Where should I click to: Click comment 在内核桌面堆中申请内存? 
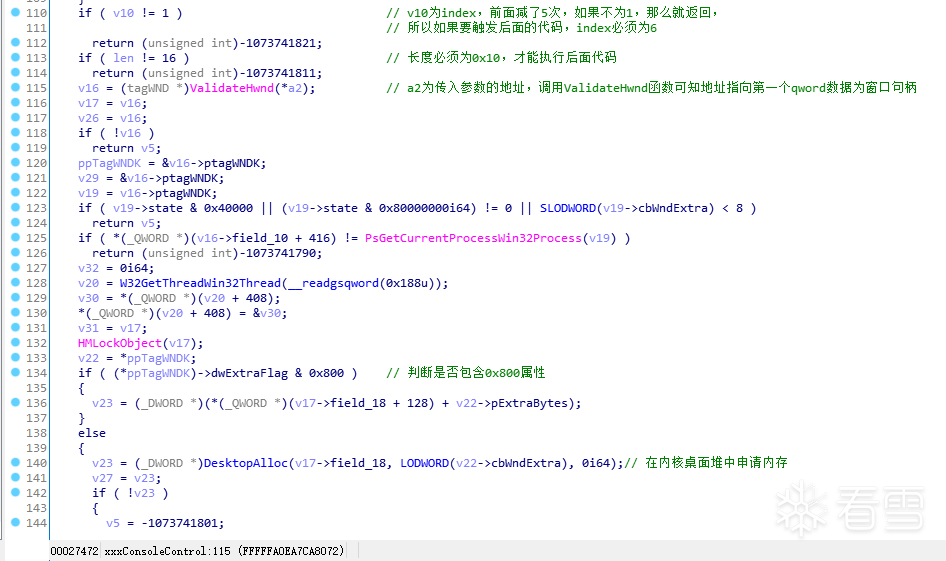coord(706,463)
